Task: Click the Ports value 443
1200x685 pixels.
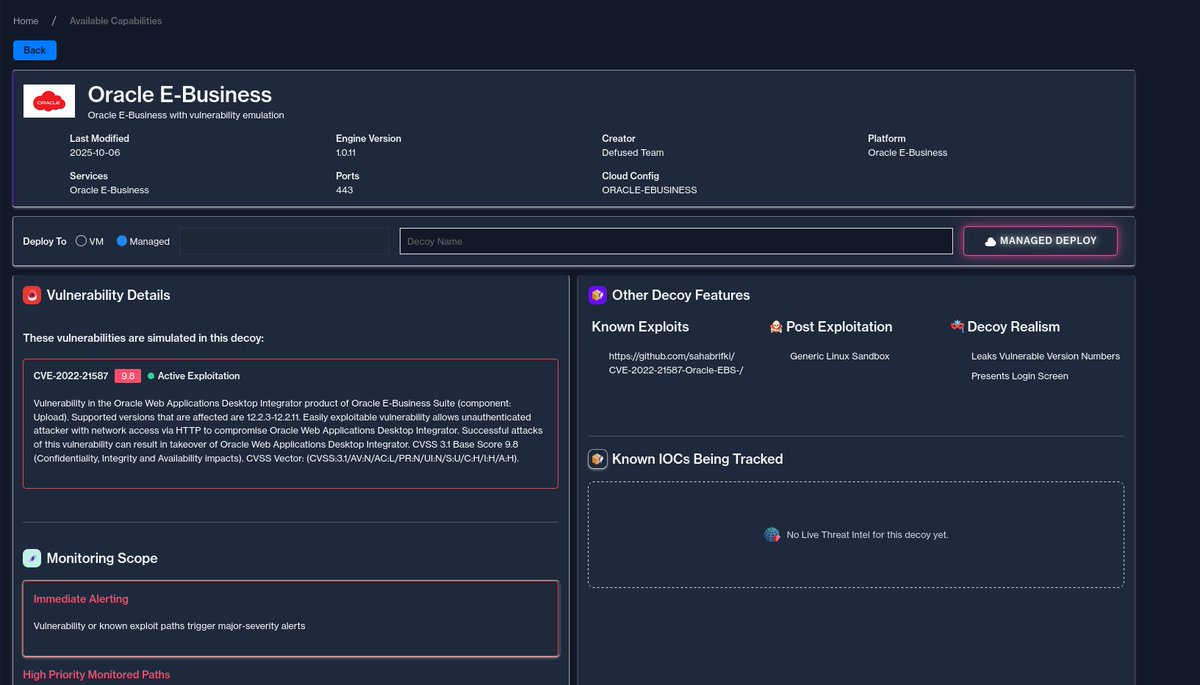Action: point(345,190)
